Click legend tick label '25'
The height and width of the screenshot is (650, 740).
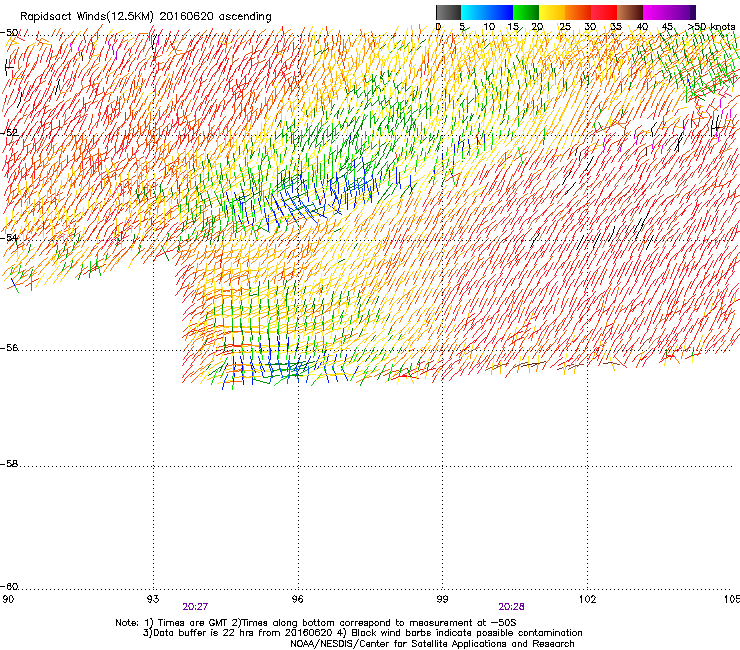[x=564, y=27]
